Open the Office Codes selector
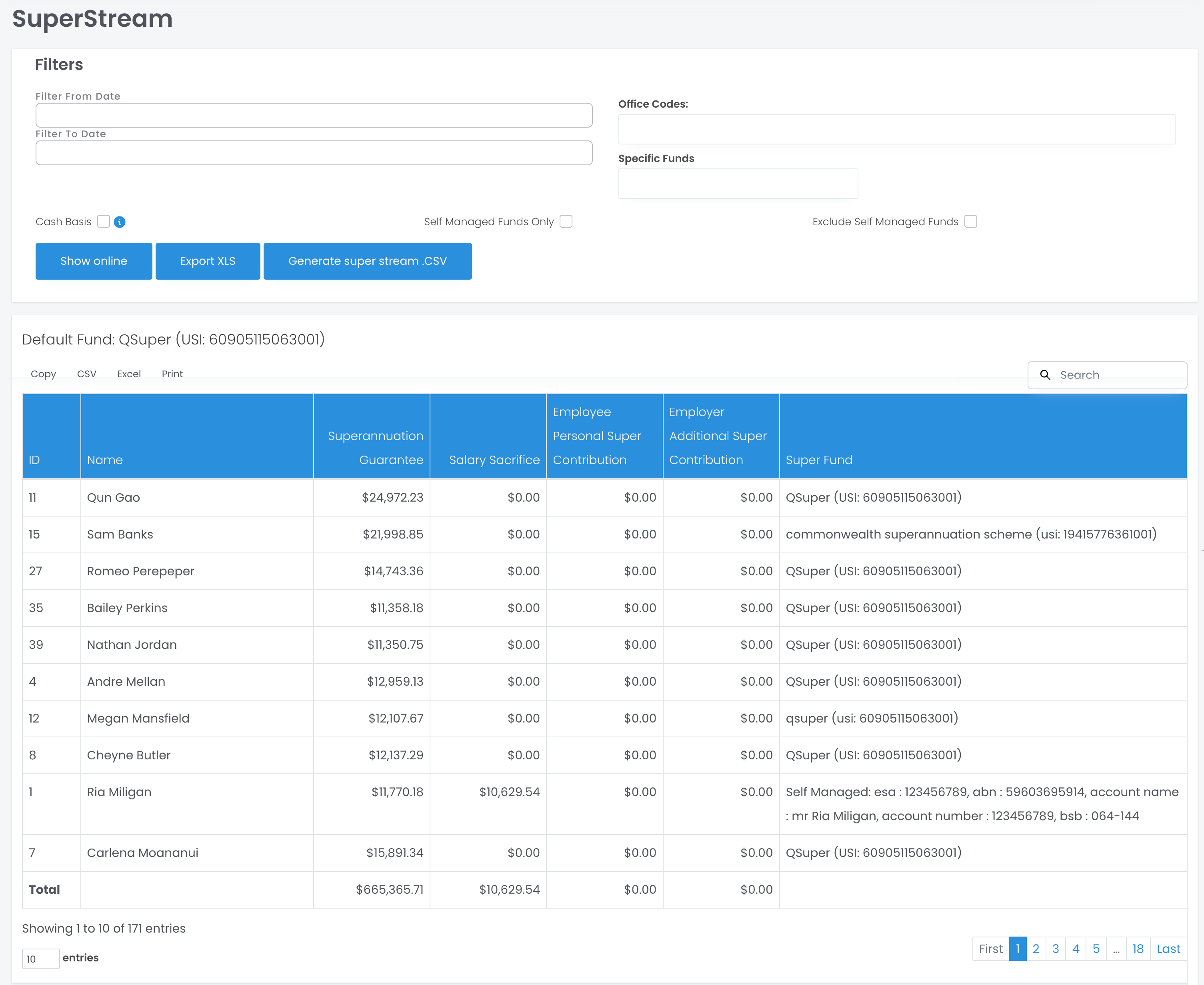 896,129
